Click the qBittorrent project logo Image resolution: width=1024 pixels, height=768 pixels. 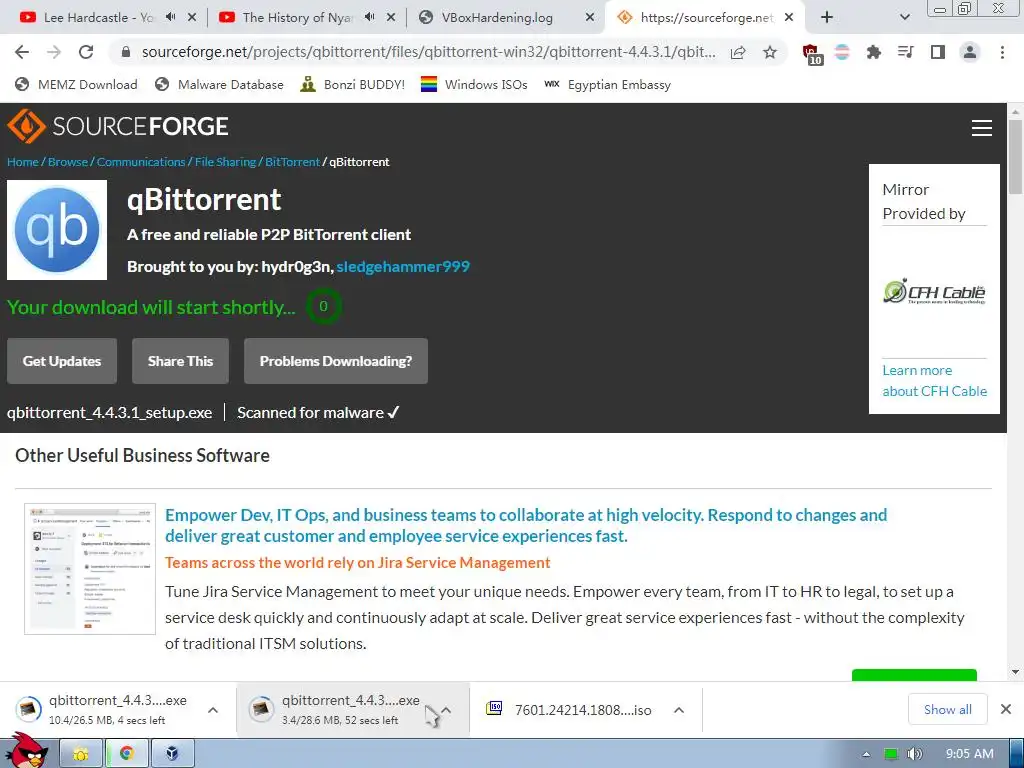[57, 230]
